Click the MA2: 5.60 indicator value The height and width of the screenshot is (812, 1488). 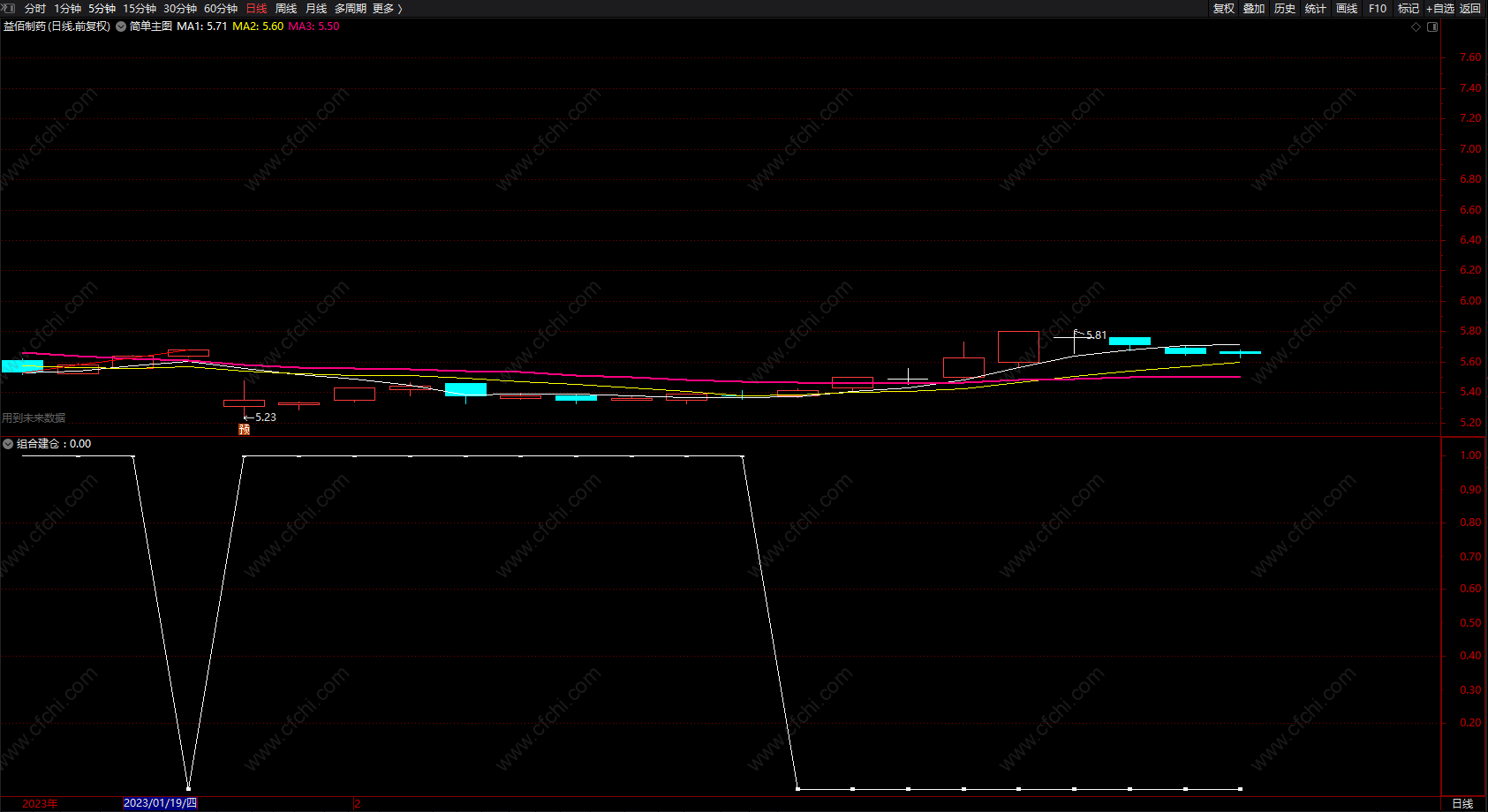(258, 26)
